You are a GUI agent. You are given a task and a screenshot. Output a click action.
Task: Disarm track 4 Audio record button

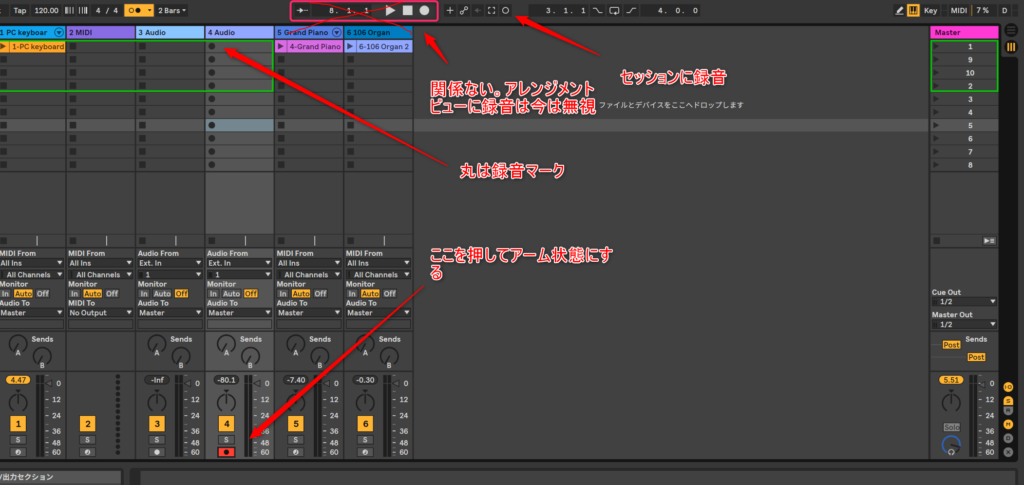point(227,452)
